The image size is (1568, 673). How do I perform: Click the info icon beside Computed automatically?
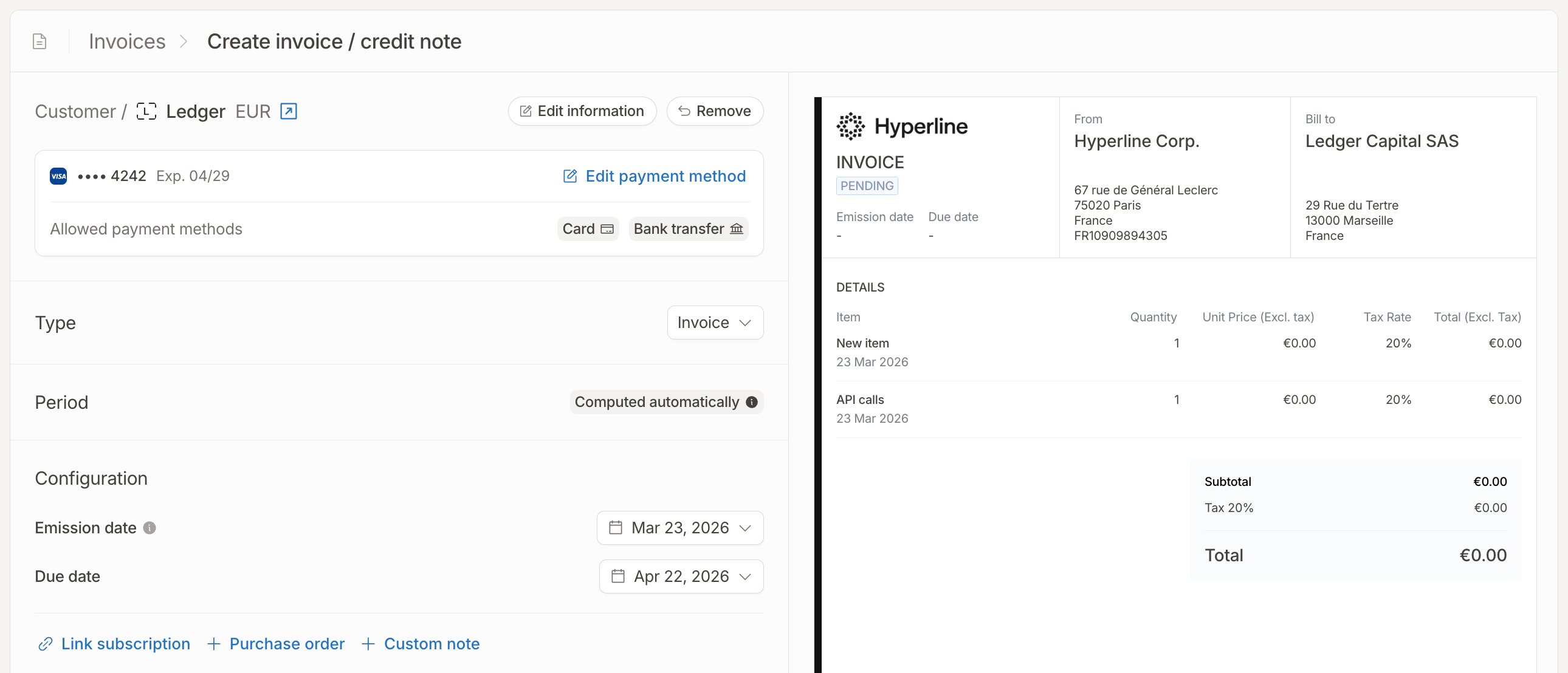[x=752, y=402]
